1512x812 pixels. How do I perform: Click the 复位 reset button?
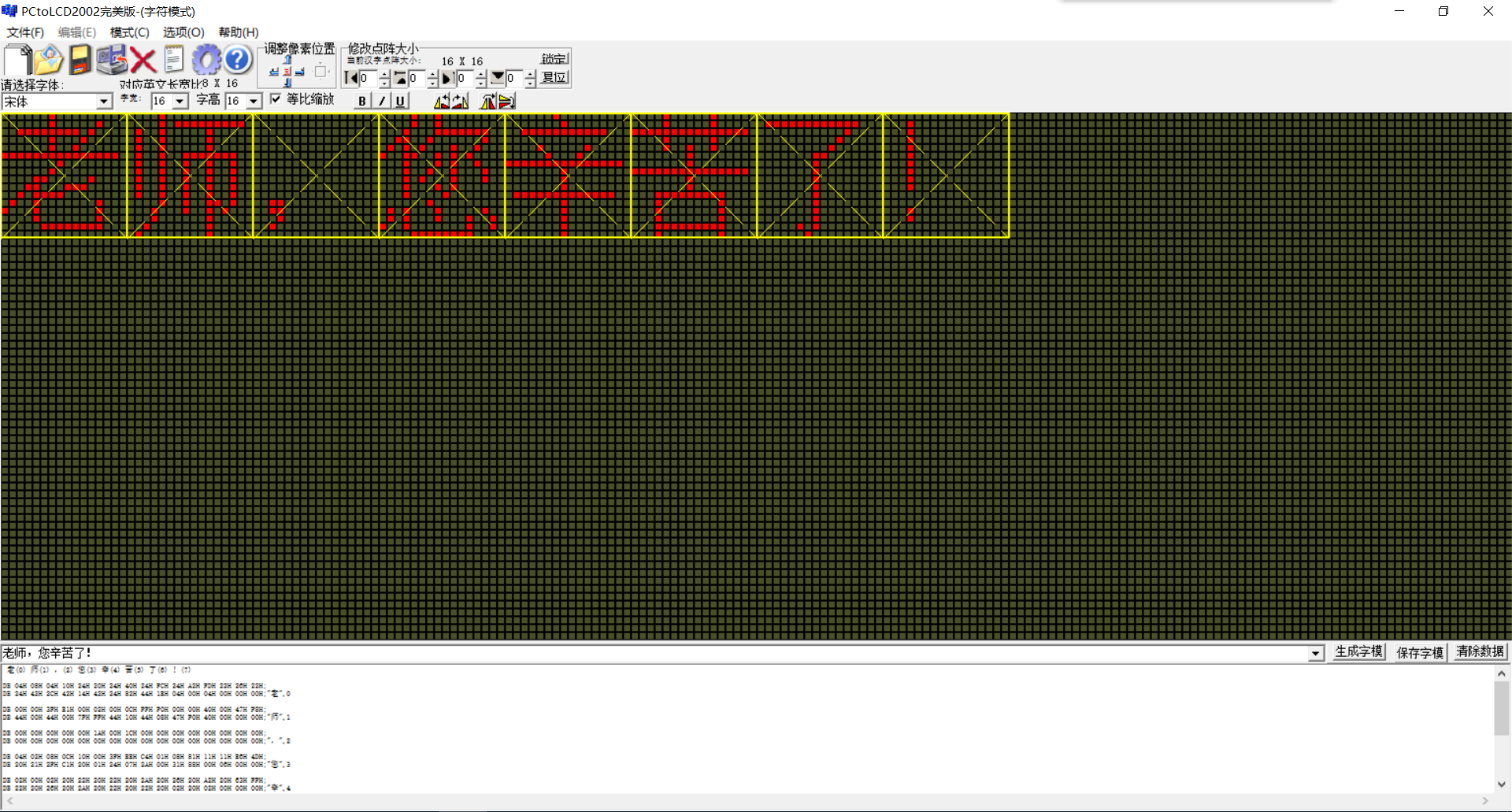554,77
